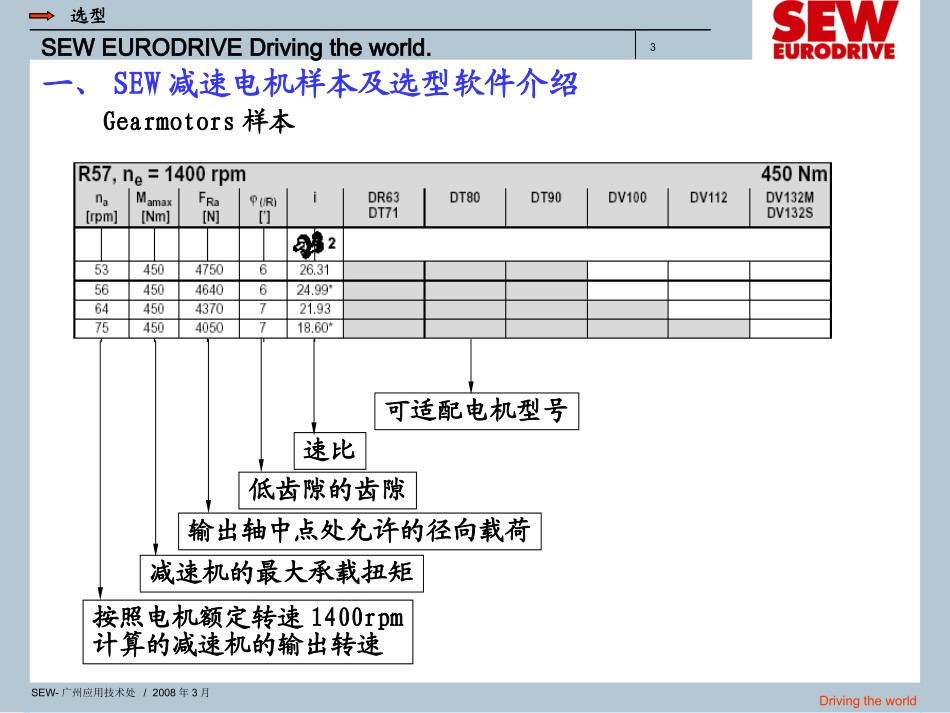Click the SEW EURODRIVE logo

coord(834,30)
